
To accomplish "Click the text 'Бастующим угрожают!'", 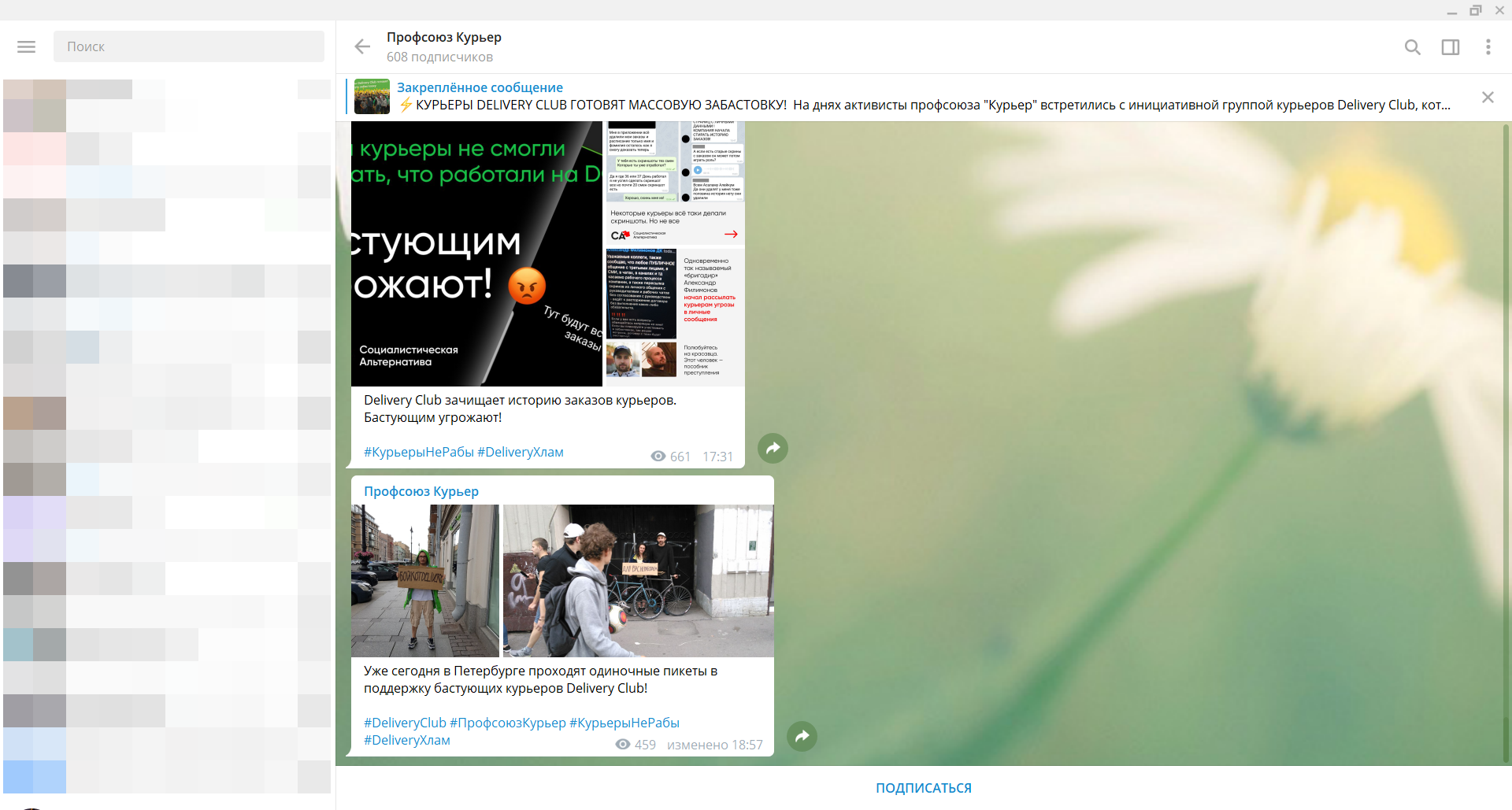I will tap(433, 417).
